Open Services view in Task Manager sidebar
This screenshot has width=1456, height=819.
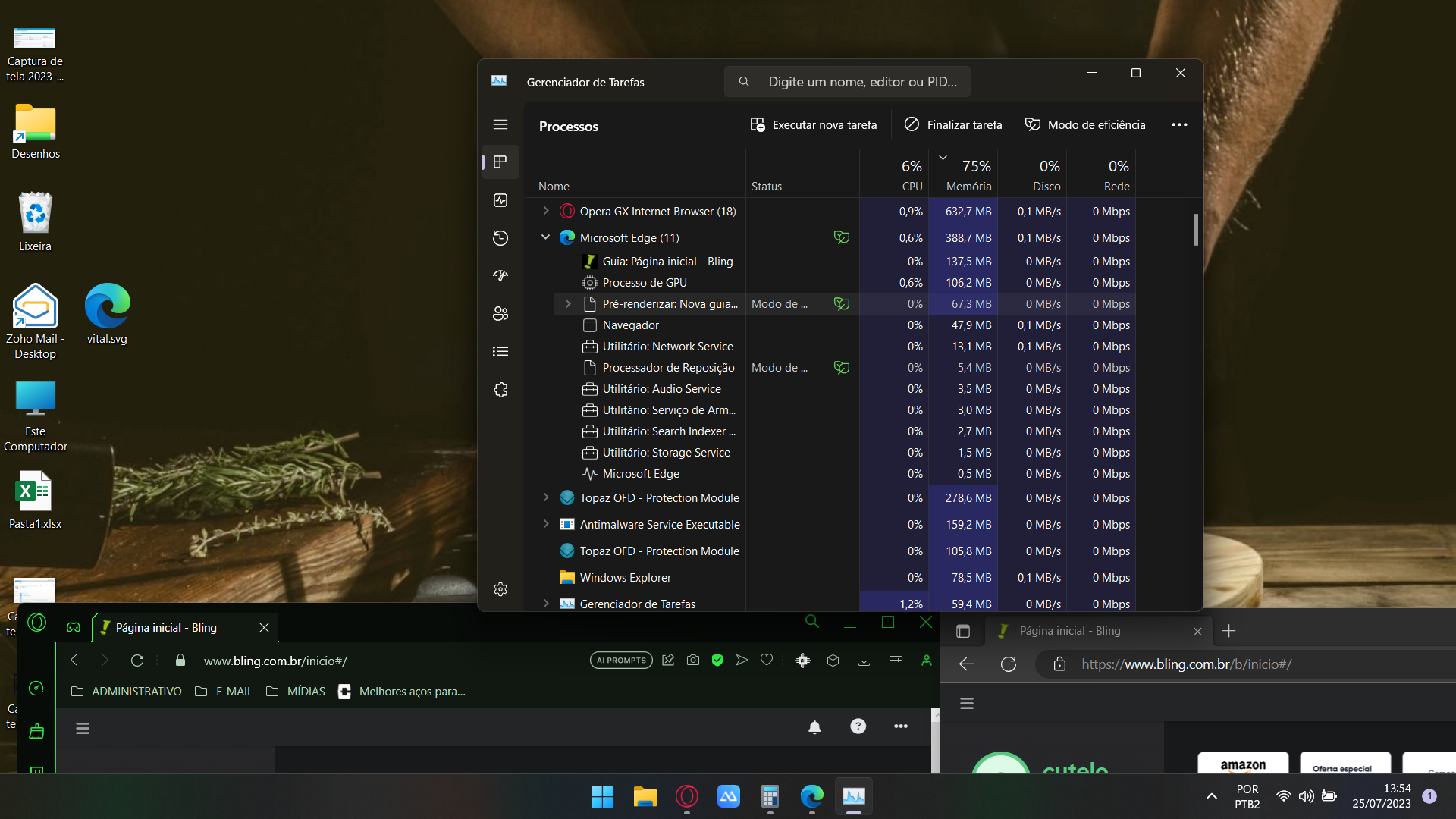(x=500, y=389)
